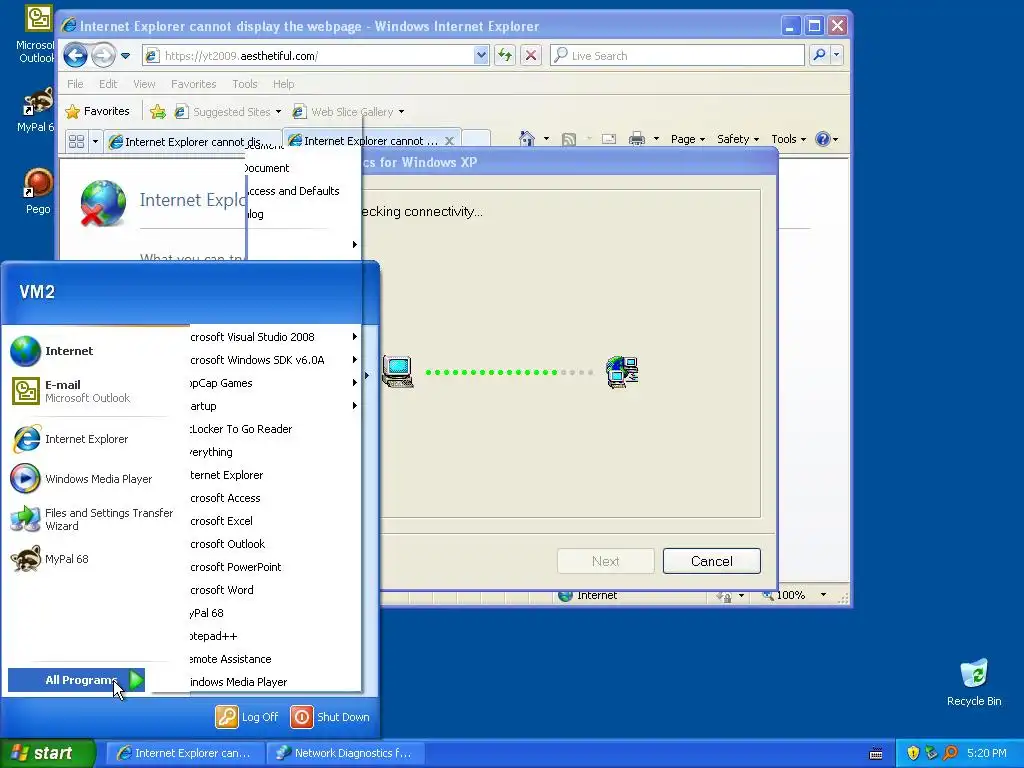The image size is (1024, 768).
Task: Open BitLocker To Go Reader entry
Action: pyautogui.click(x=274, y=429)
